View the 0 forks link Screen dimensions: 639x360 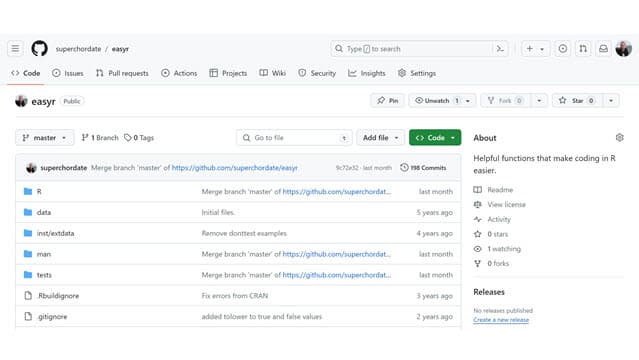tap(491, 263)
